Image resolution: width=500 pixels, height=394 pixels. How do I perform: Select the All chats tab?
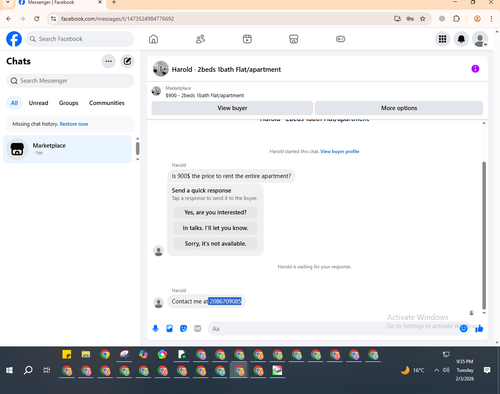pyautogui.click(x=14, y=103)
